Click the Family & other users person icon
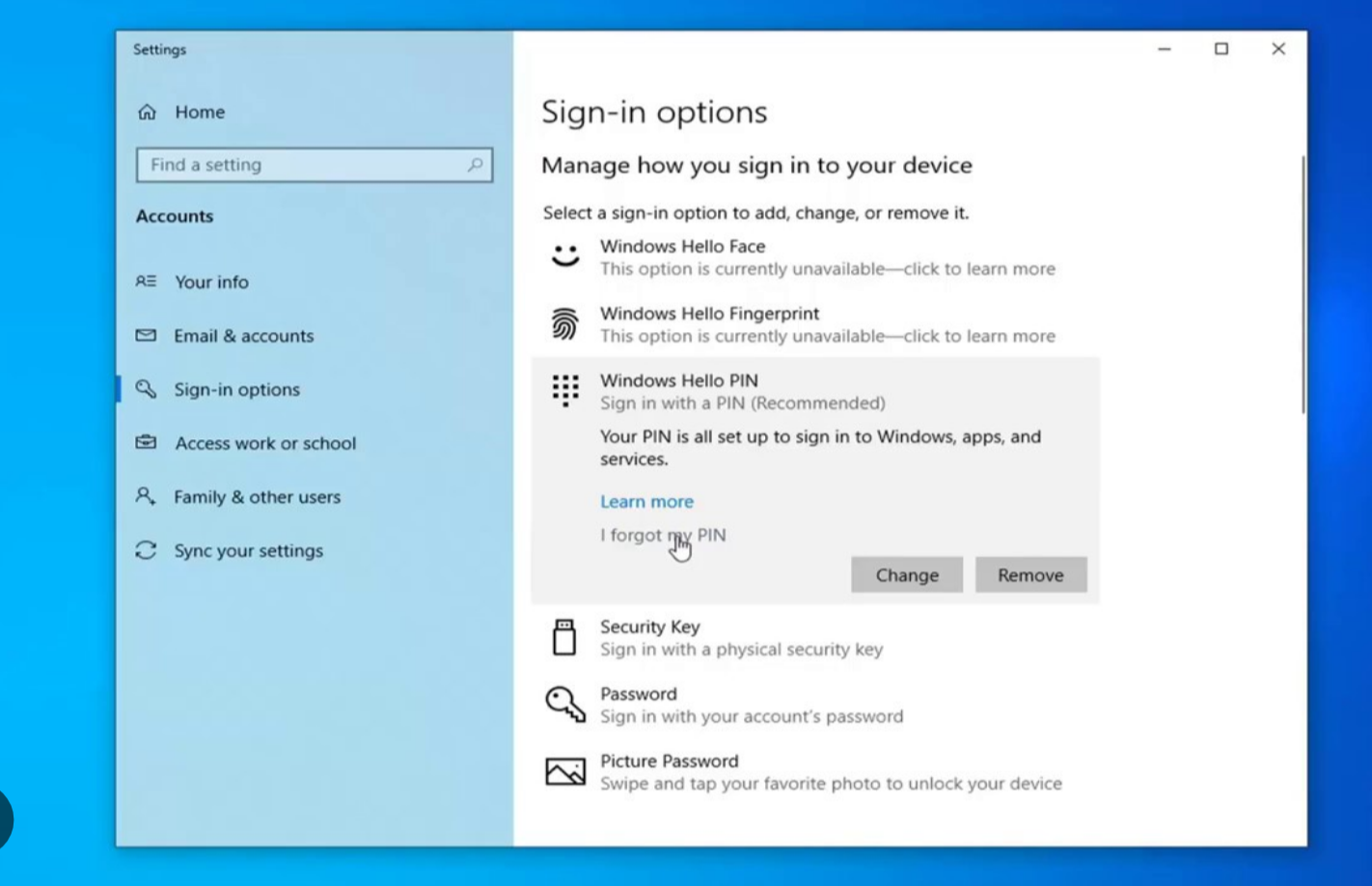The width and height of the screenshot is (1372, 886). pos(146,496)
